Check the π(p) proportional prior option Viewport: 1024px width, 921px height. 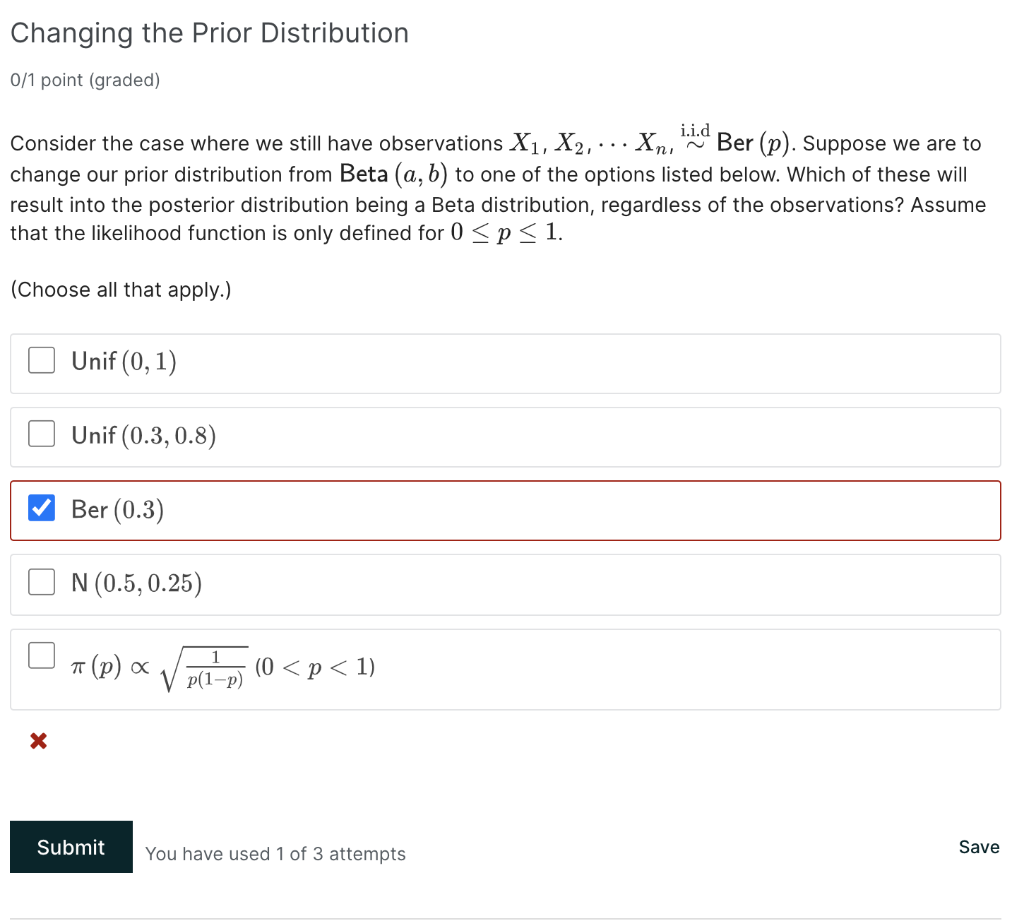click(x=41, y=655)
